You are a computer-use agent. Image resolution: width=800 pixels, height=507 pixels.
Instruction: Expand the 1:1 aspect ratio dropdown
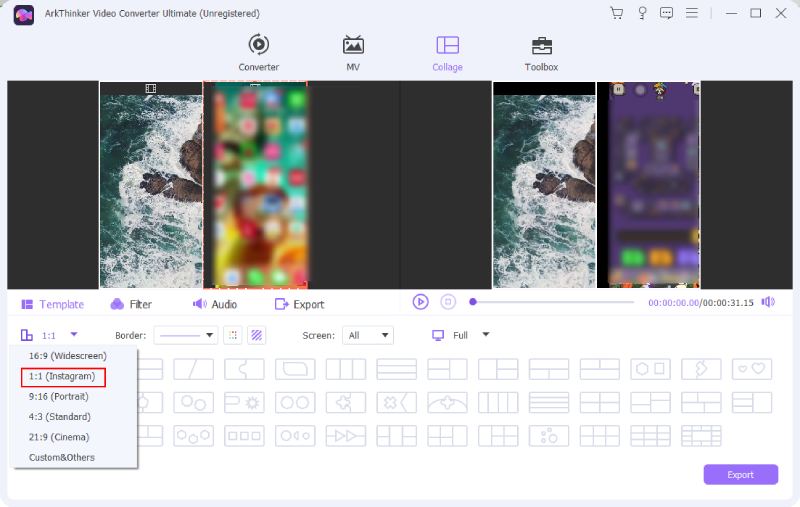tap(74, 335)
